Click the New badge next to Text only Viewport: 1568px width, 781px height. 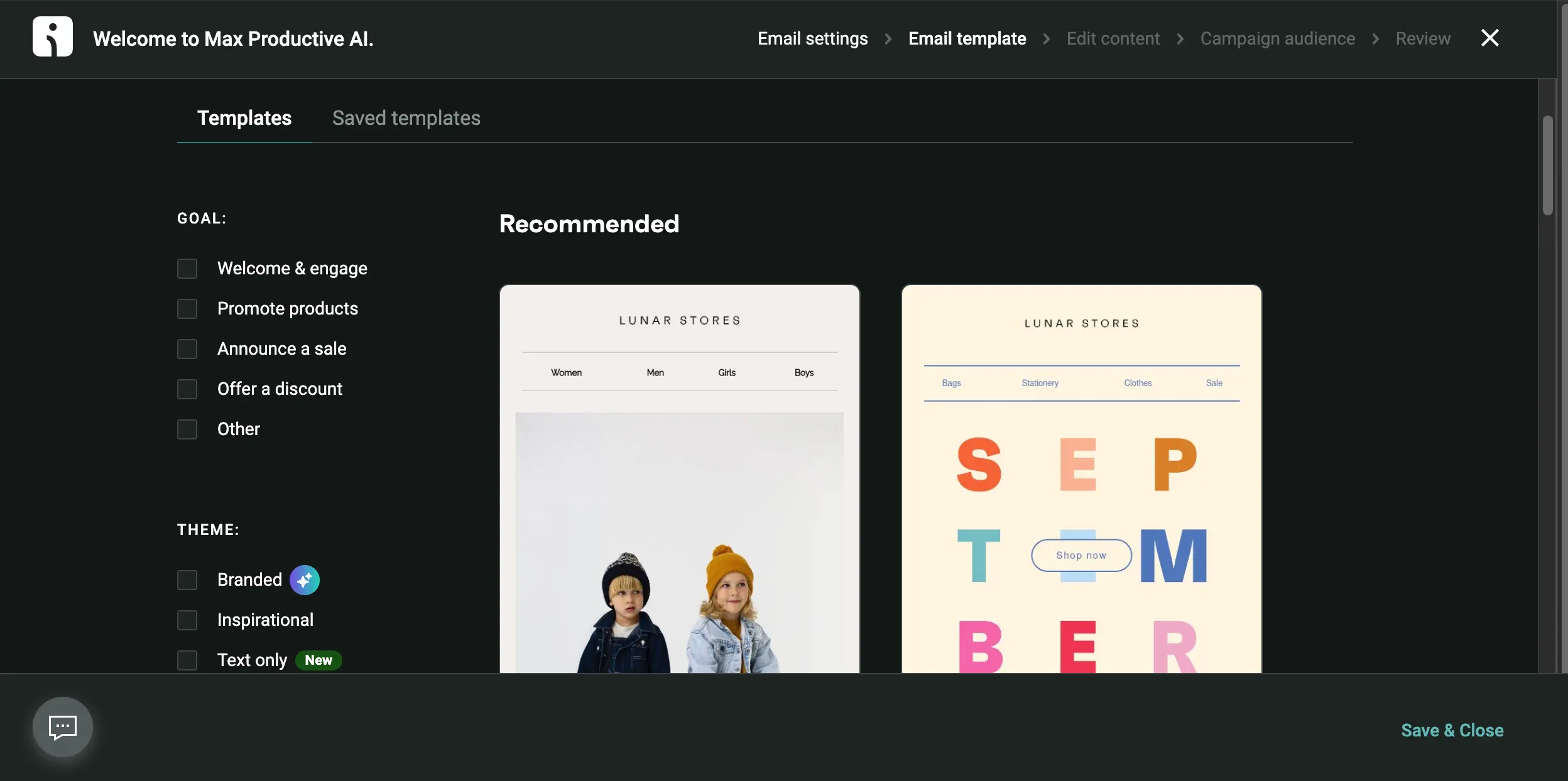318,660
